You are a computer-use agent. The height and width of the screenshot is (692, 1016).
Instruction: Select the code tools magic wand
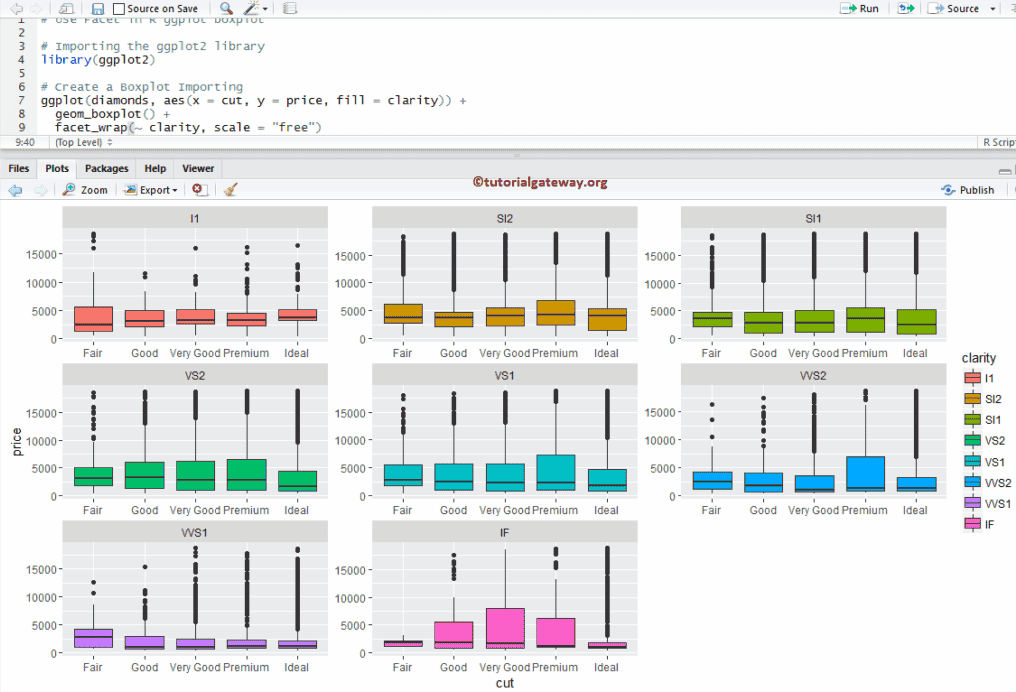coord(251,8)
